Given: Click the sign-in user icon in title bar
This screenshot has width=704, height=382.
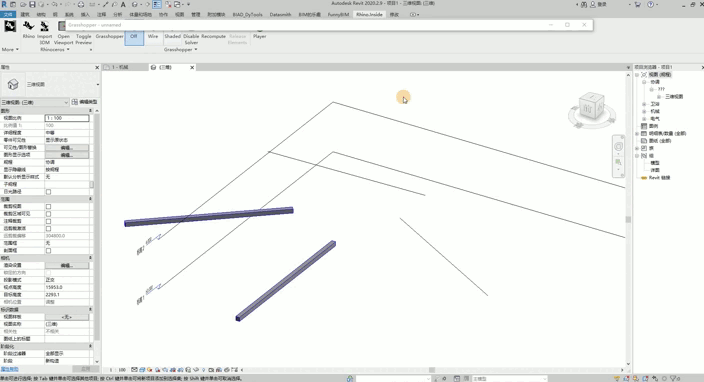Looking at the screenshot, I should pos(593,4).
